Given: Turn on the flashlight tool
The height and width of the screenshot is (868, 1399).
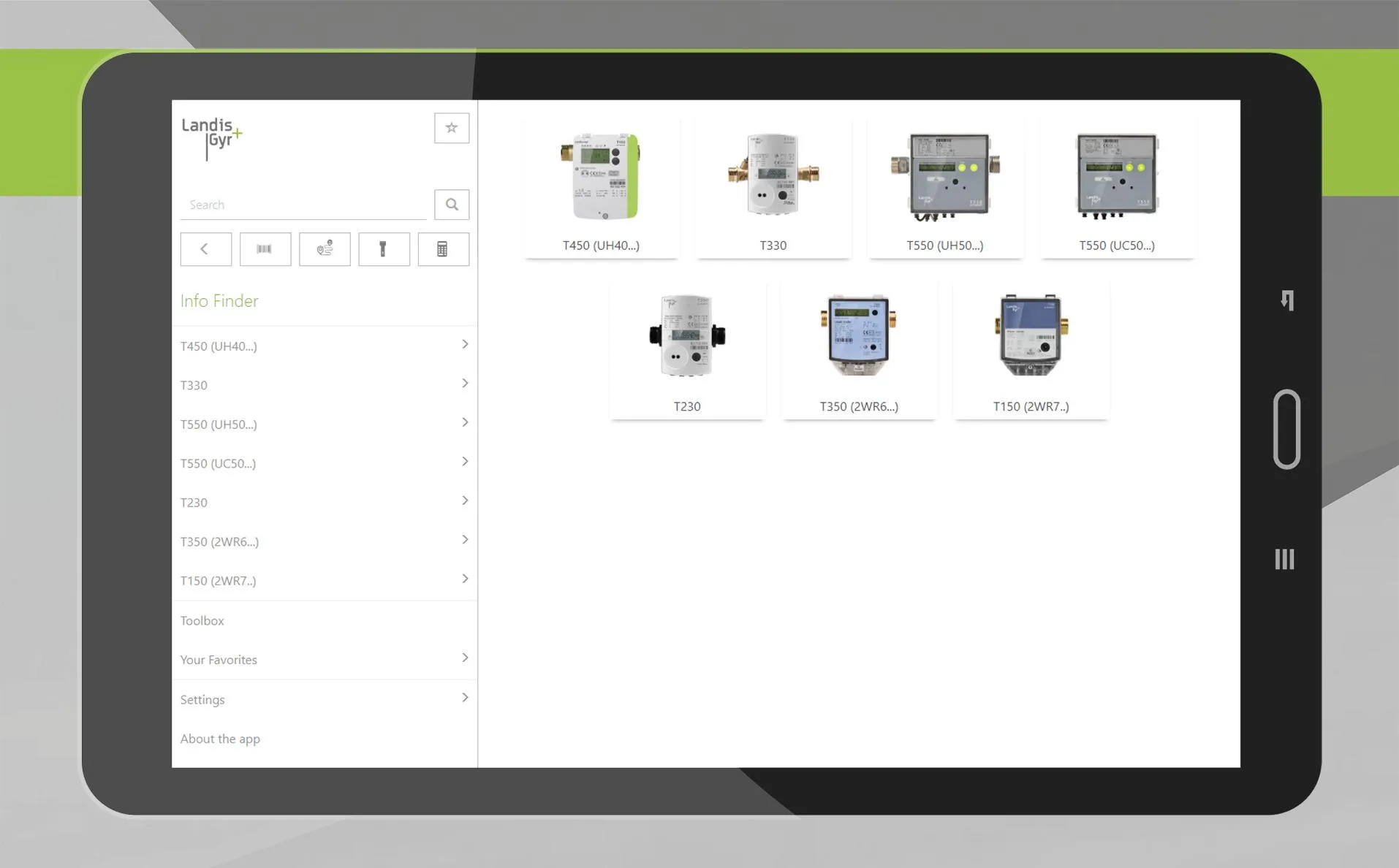Looking at the screenshot, I should pos(384,249).
